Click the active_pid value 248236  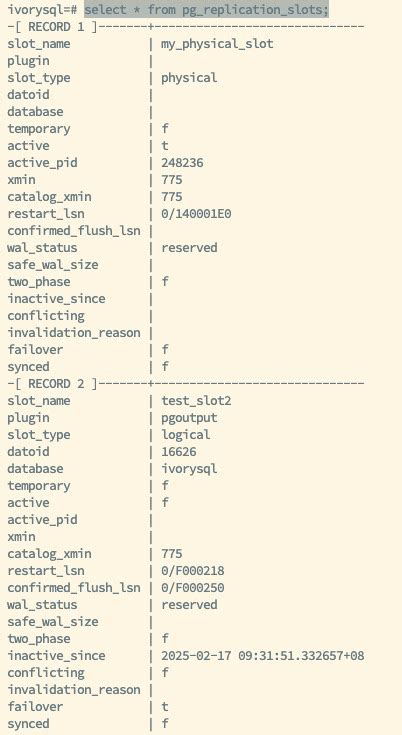point(182,163)
